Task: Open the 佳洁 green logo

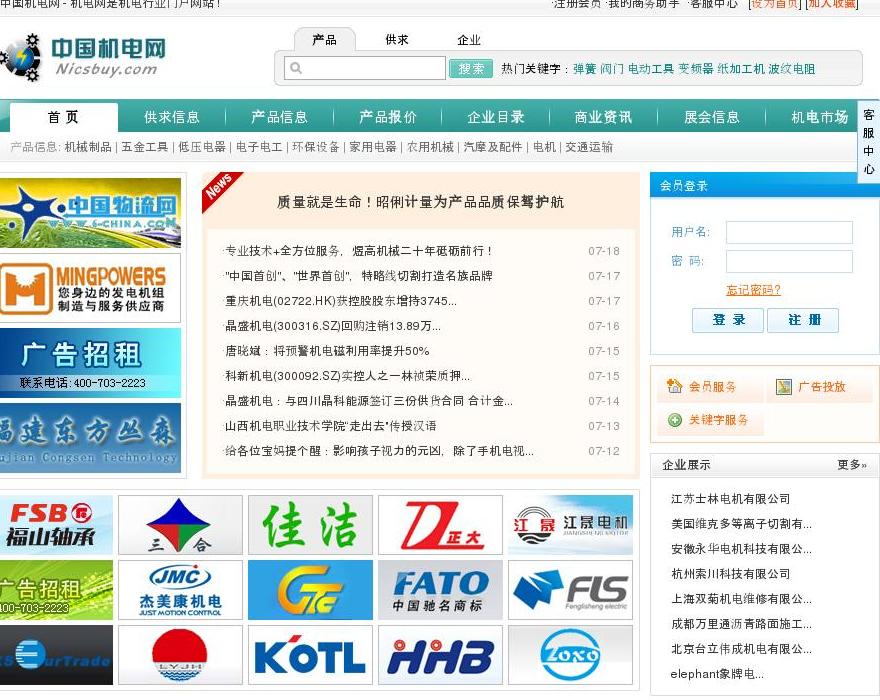Action: (310, 525)
